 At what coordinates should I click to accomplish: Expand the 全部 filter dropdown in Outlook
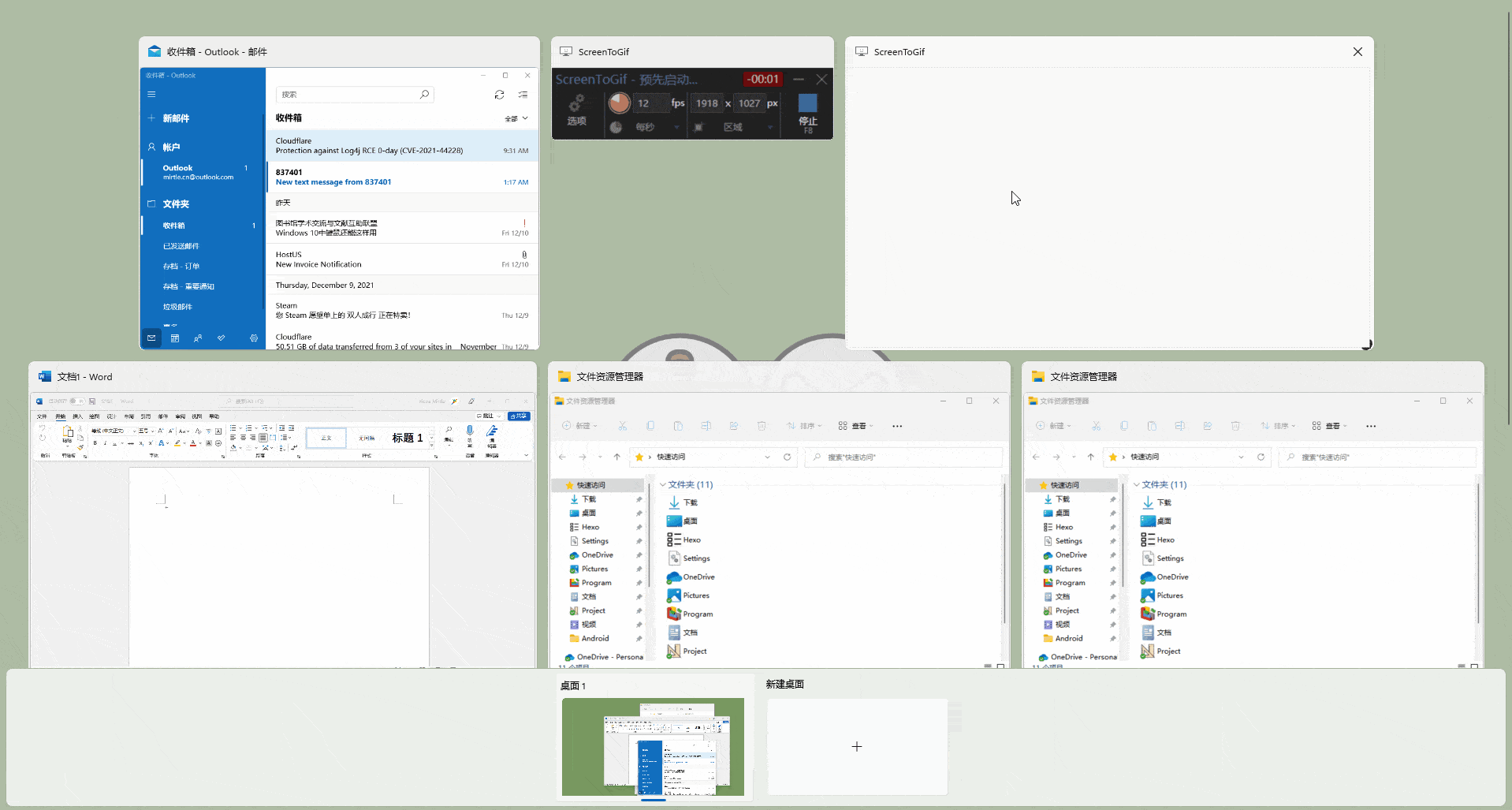pyautogui.click(x=516, y=118)
